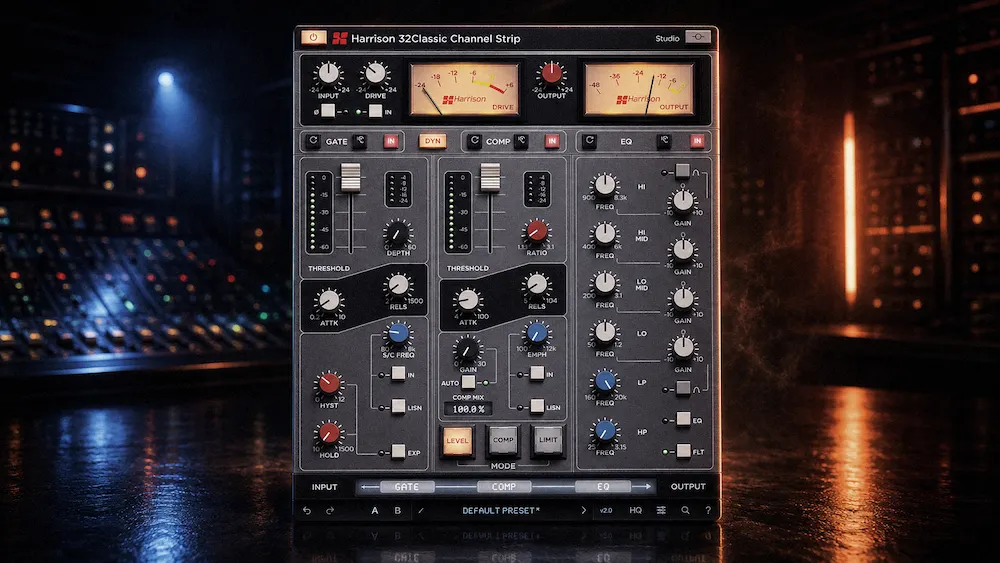Open the settings sliders icon
This screenshot has height=563, width=1000.
point(661,510)
